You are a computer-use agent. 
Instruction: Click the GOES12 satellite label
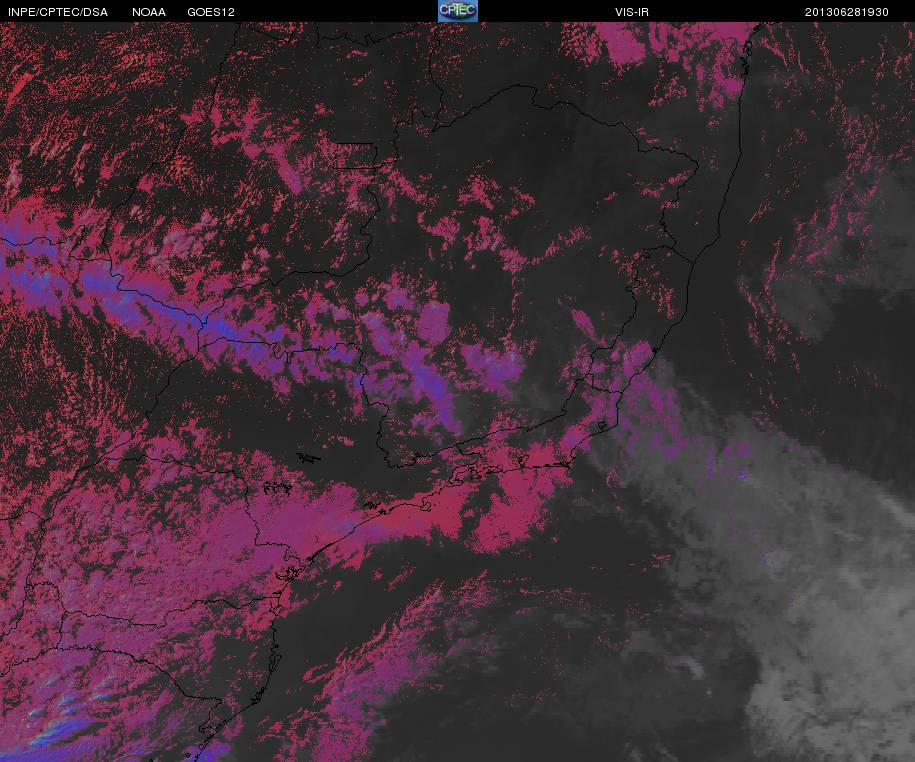coord(211,12)
